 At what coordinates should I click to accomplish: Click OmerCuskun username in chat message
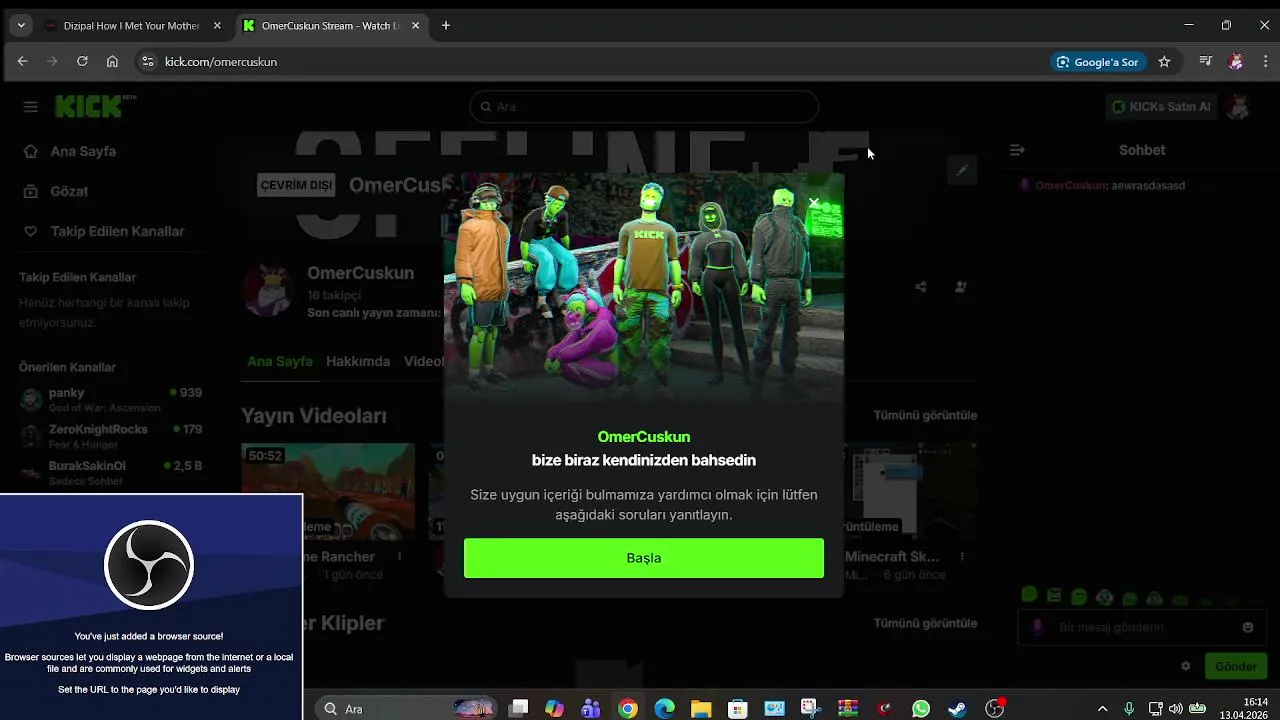(1070, 186)
